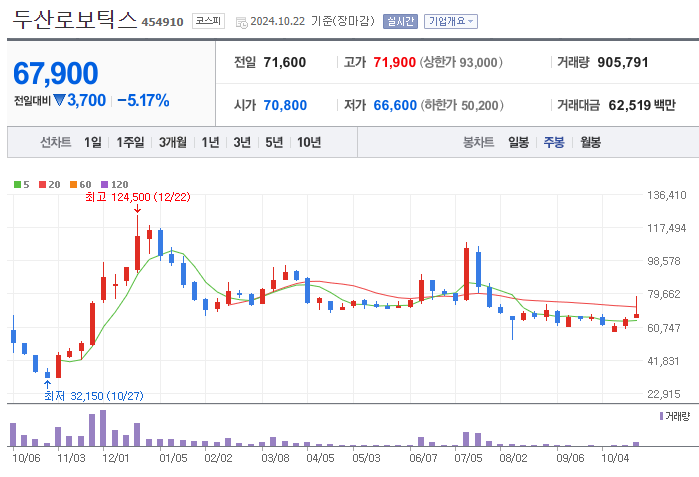The height and width of the screenshot is (477, 699).
Task: Switch to 주봉 weekly candle chart
Action: [554, 142]
